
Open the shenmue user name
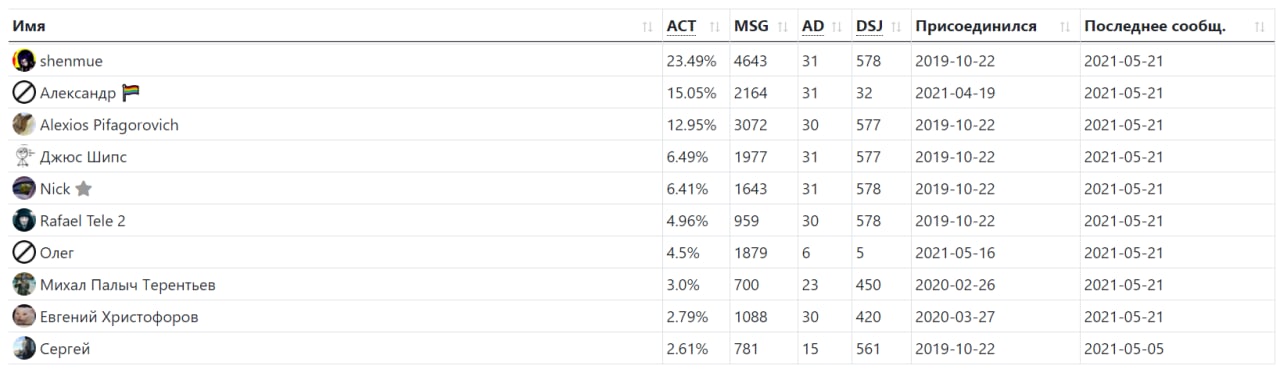(x=71, y=61)
